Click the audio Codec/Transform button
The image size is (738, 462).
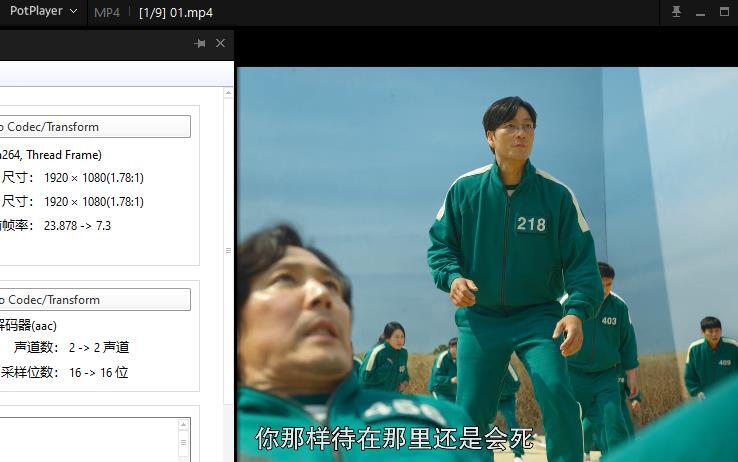95,300
